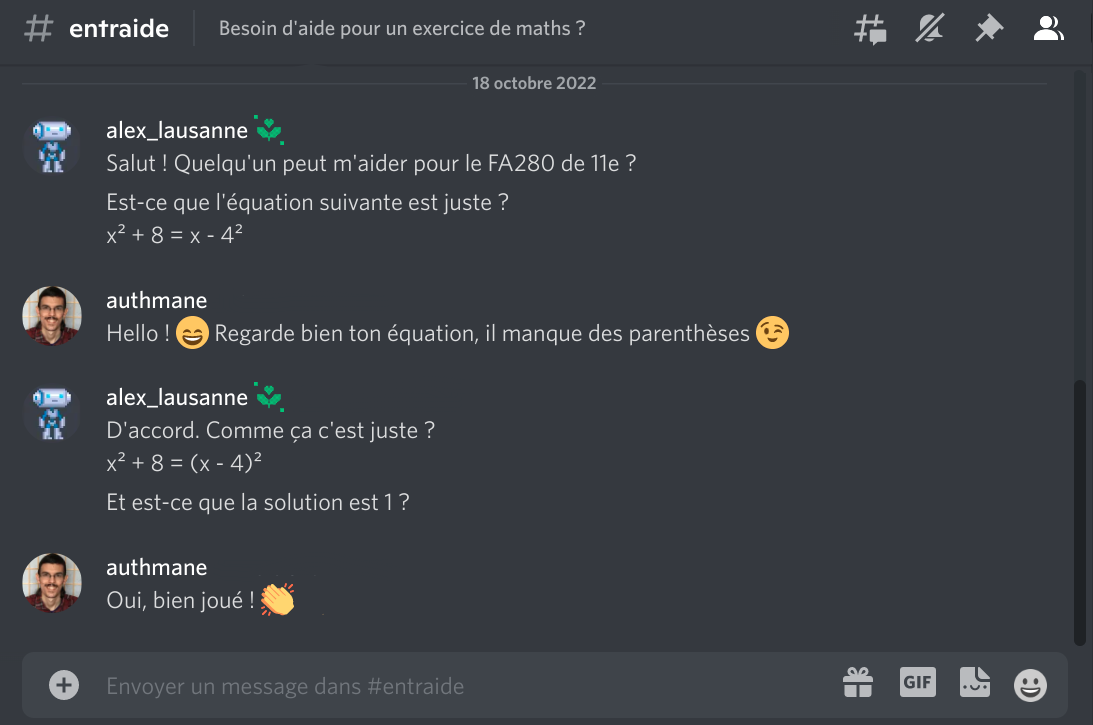1093x725 pixels.
Task: Show pinned messages with pin icon
Action: tap(989, 29)
